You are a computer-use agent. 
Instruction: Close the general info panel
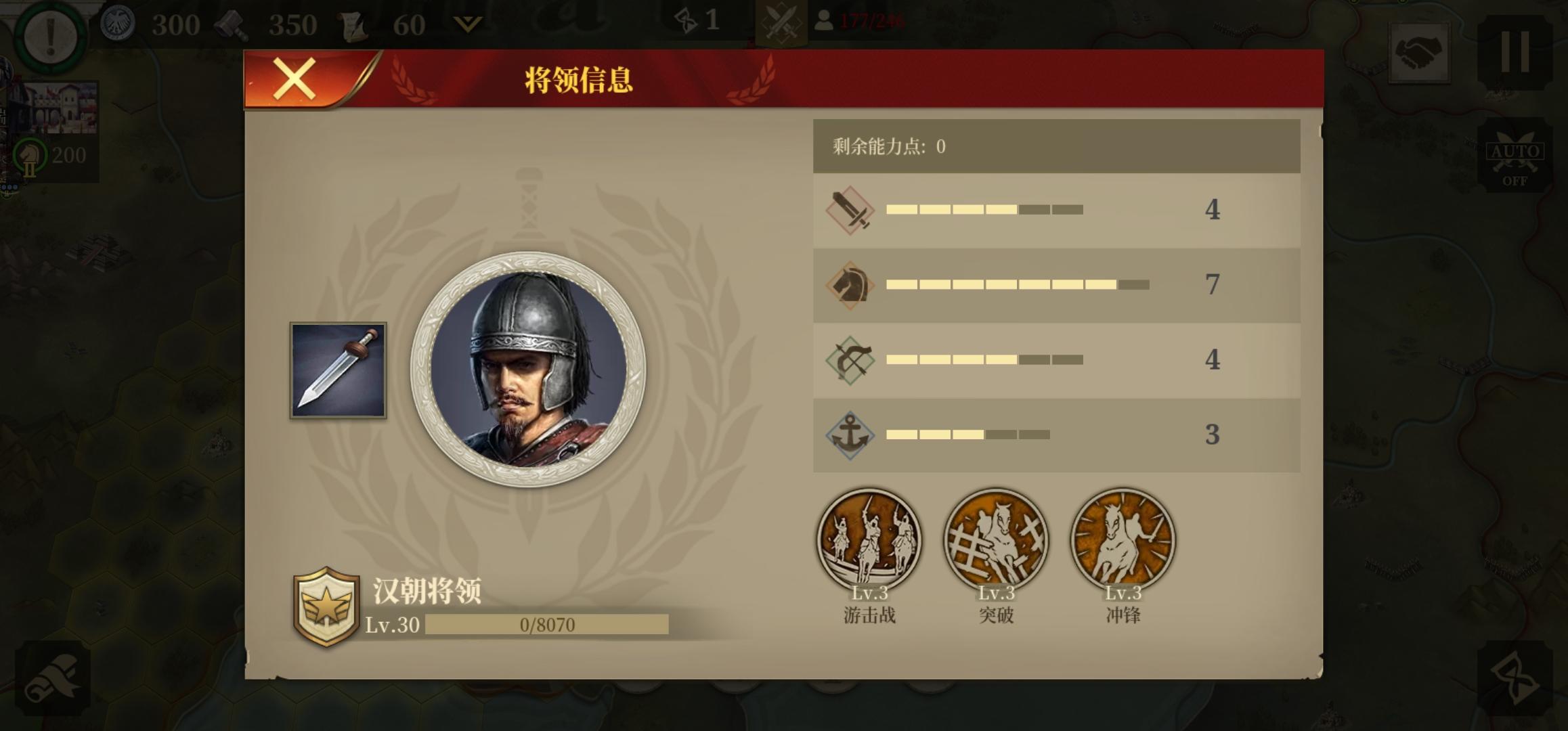coord(295,79)
